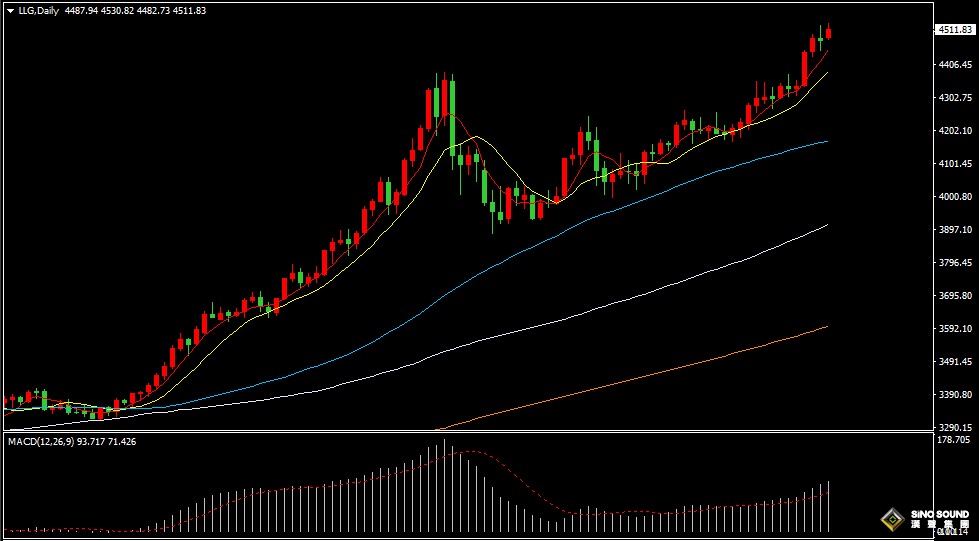Click the 4406.45 price axis label
979x541 pixels.
click(x=954, y=64)
